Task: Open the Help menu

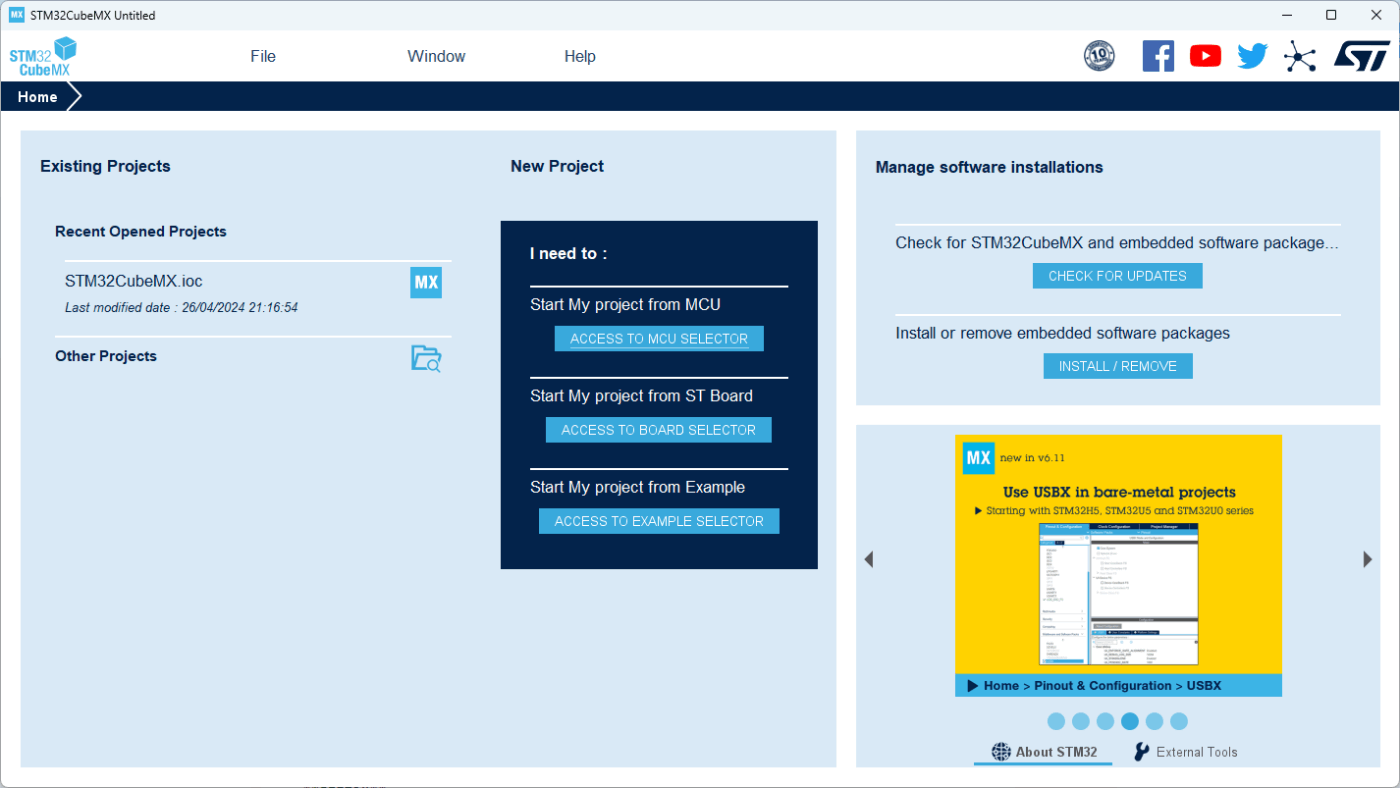Action: pyautogui.click(x=580, y=56)
